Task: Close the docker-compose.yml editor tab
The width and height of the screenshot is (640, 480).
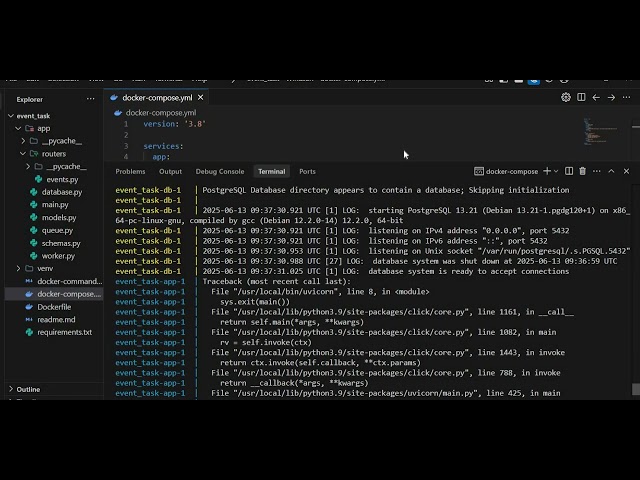Action: 200,98
